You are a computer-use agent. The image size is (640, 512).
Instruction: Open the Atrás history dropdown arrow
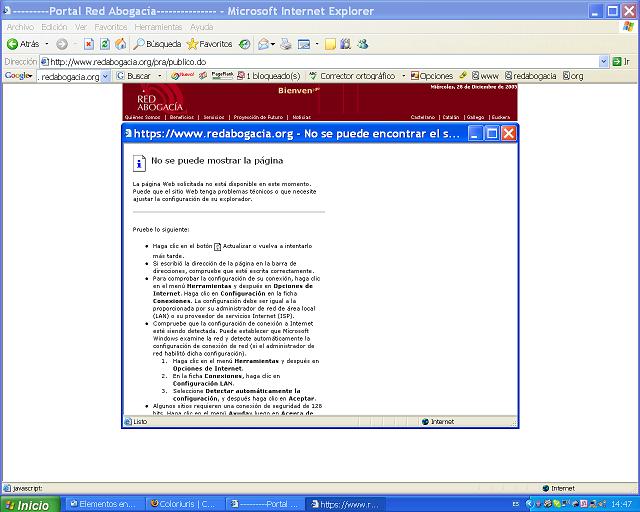coord(47,44)
